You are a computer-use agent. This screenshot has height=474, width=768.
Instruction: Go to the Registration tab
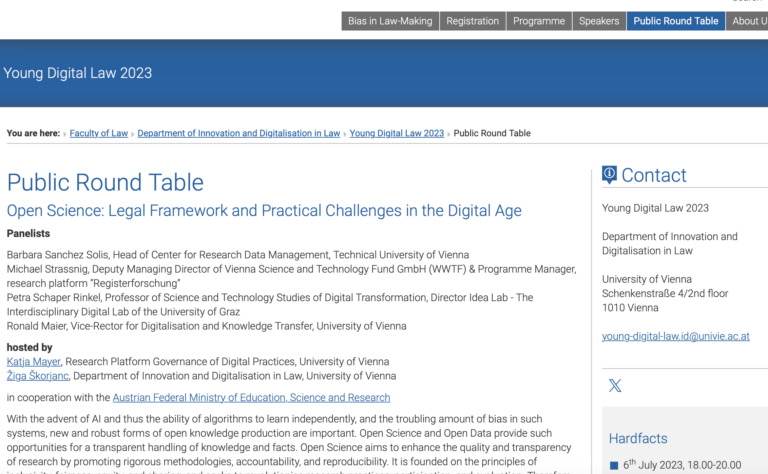pos(472,21)
